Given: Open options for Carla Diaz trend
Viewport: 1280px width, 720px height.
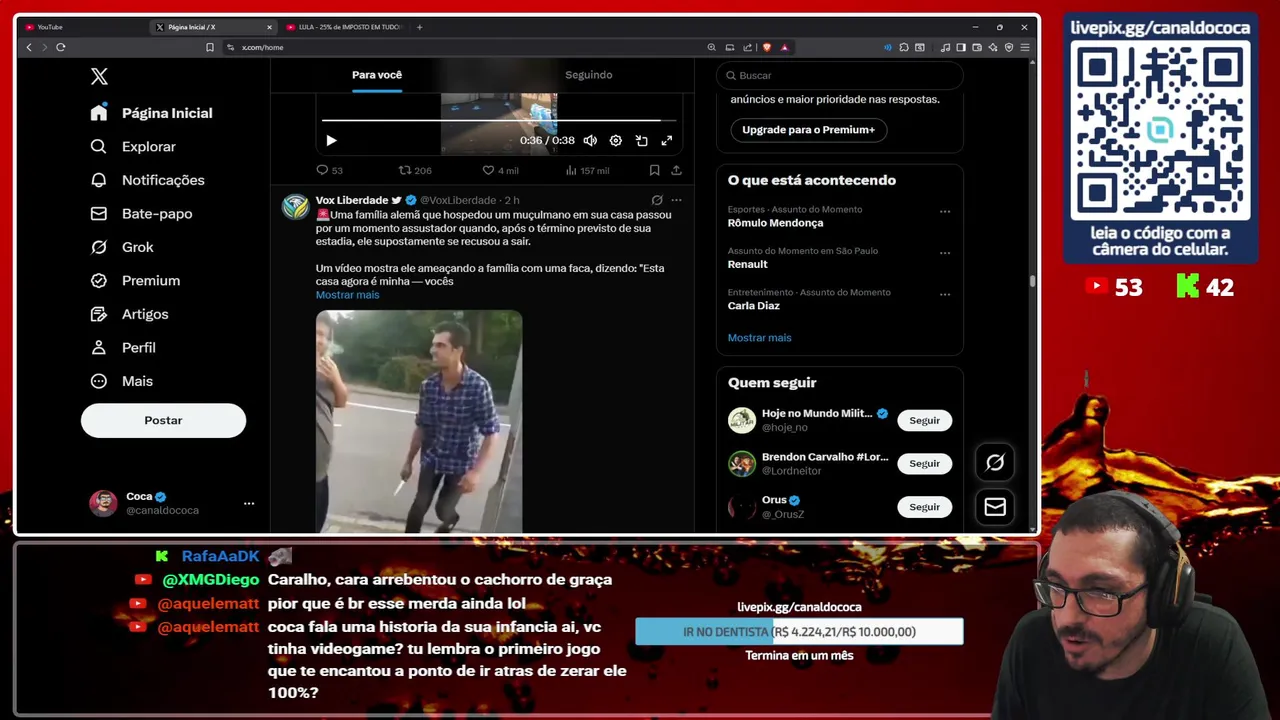Looking at the screenshot, I should pyautogui.click(x=945, y=294).
